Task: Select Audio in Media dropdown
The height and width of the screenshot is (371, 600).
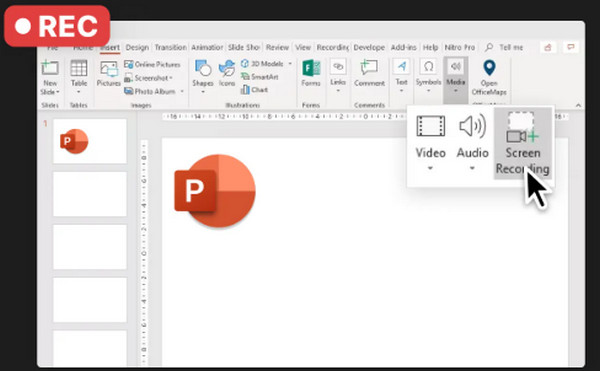Action: (x=473, y=138)
